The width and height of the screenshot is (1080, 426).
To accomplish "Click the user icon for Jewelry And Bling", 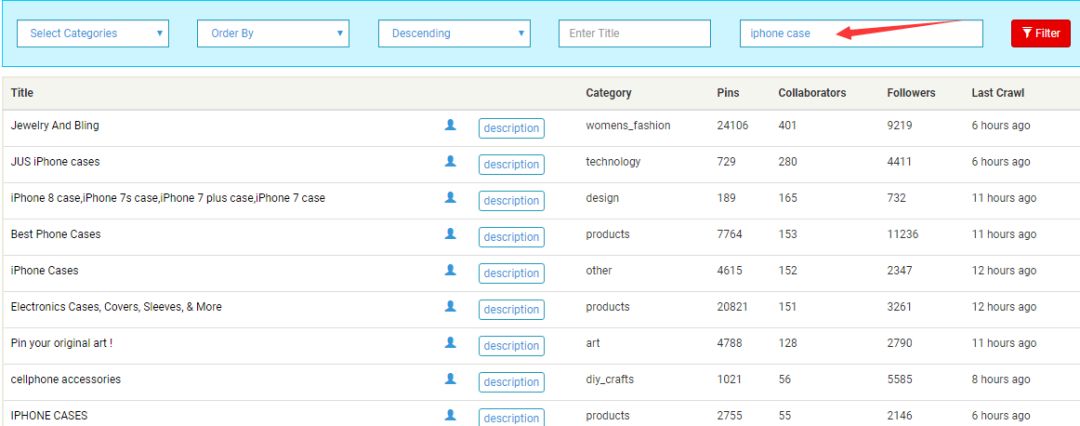I will pos(450,125).
